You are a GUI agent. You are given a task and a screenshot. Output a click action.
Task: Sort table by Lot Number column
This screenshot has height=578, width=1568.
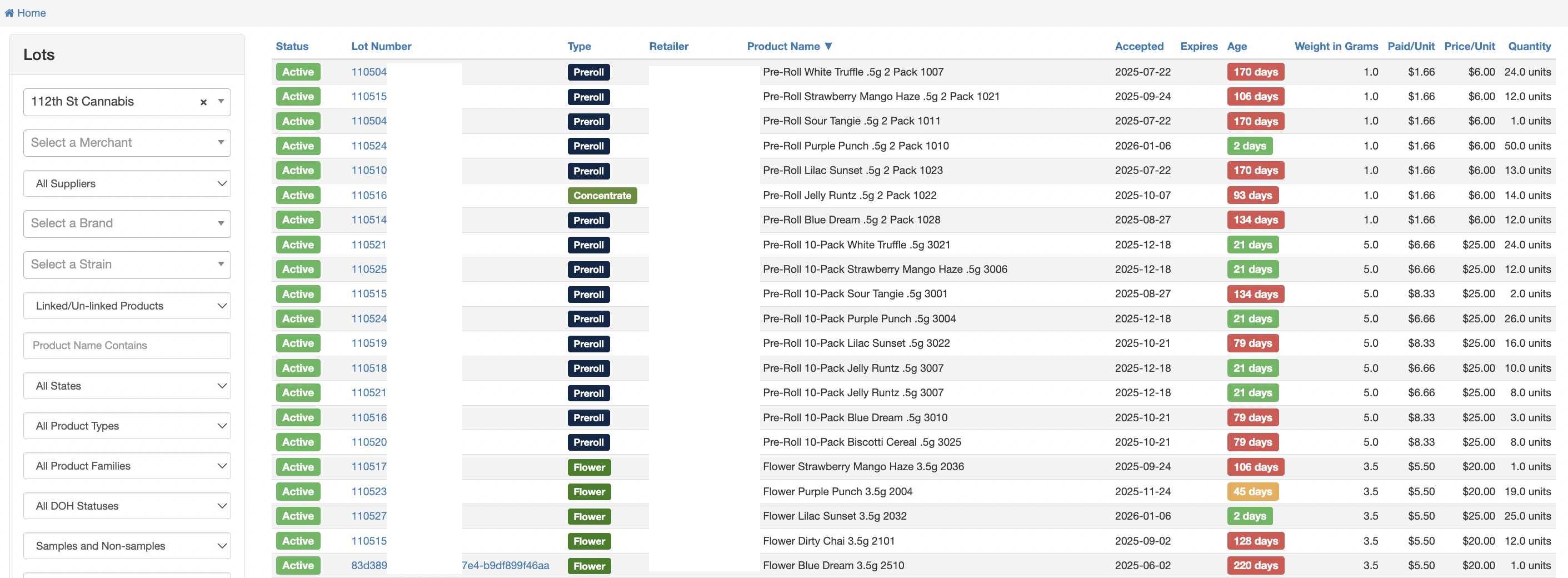[x=381, y=46]
